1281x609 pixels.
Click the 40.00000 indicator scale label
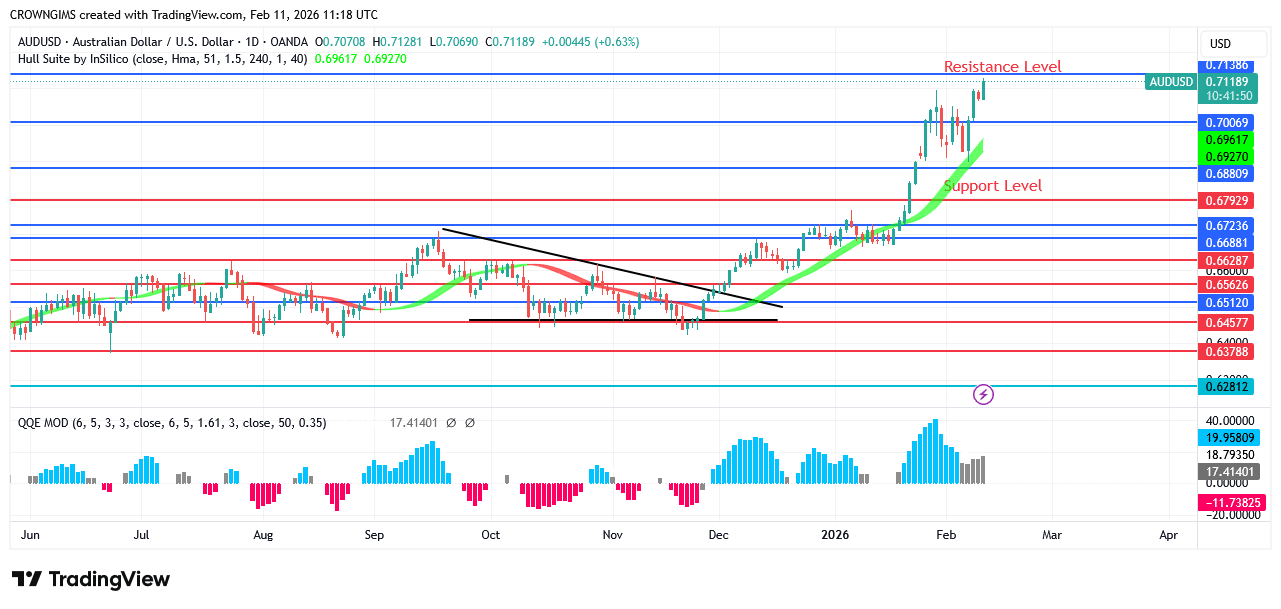(x=1228, y=420)
